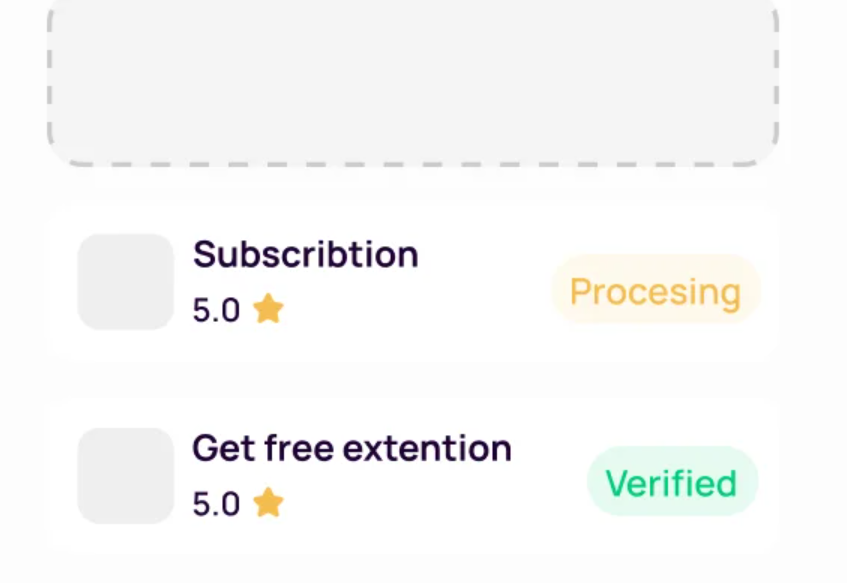
Task: Click the 5.0 rating for Subscribtion
Action: (216, 310)
